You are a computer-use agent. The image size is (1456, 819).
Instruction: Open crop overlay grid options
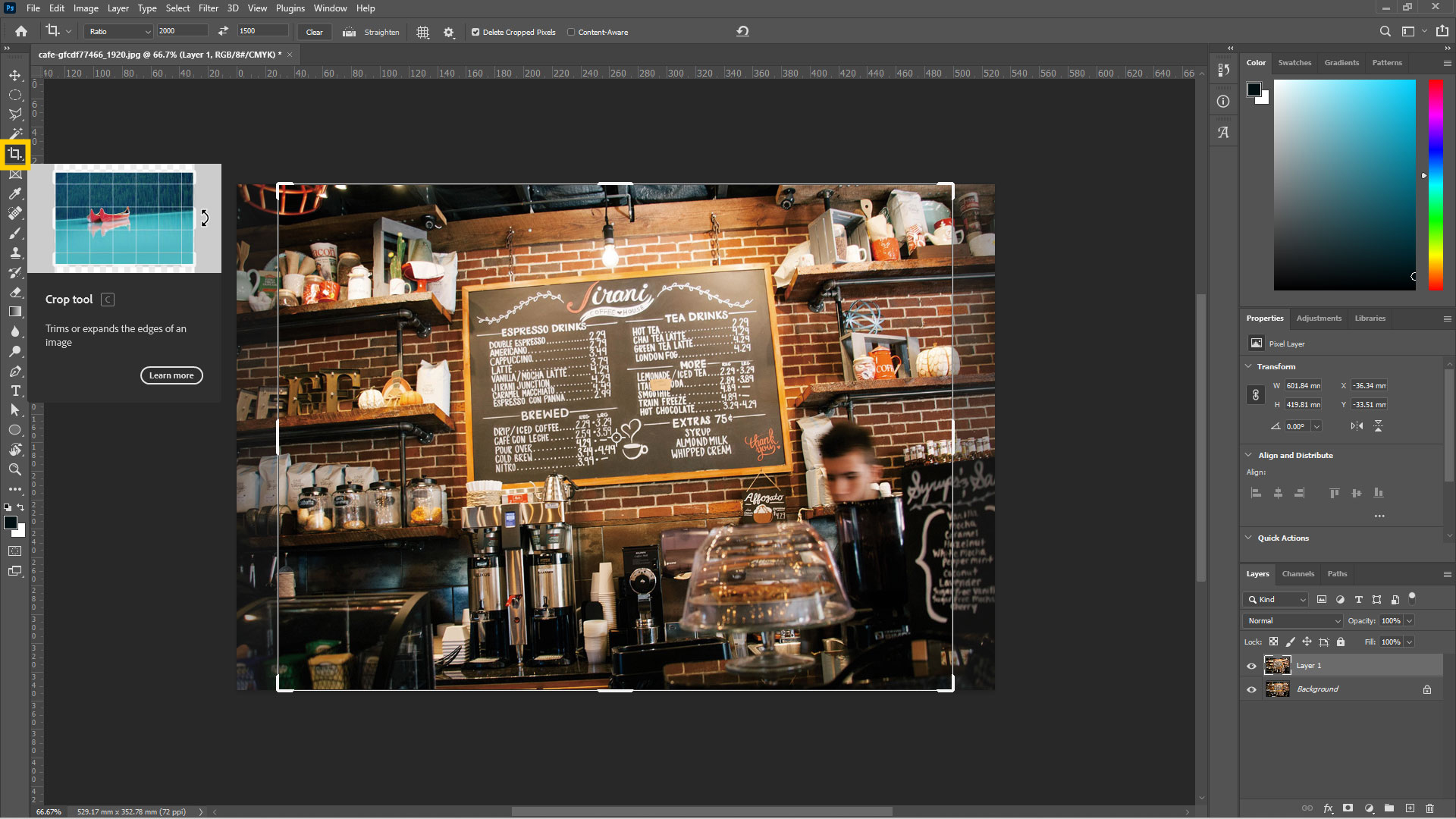click(x=423, y=32)
